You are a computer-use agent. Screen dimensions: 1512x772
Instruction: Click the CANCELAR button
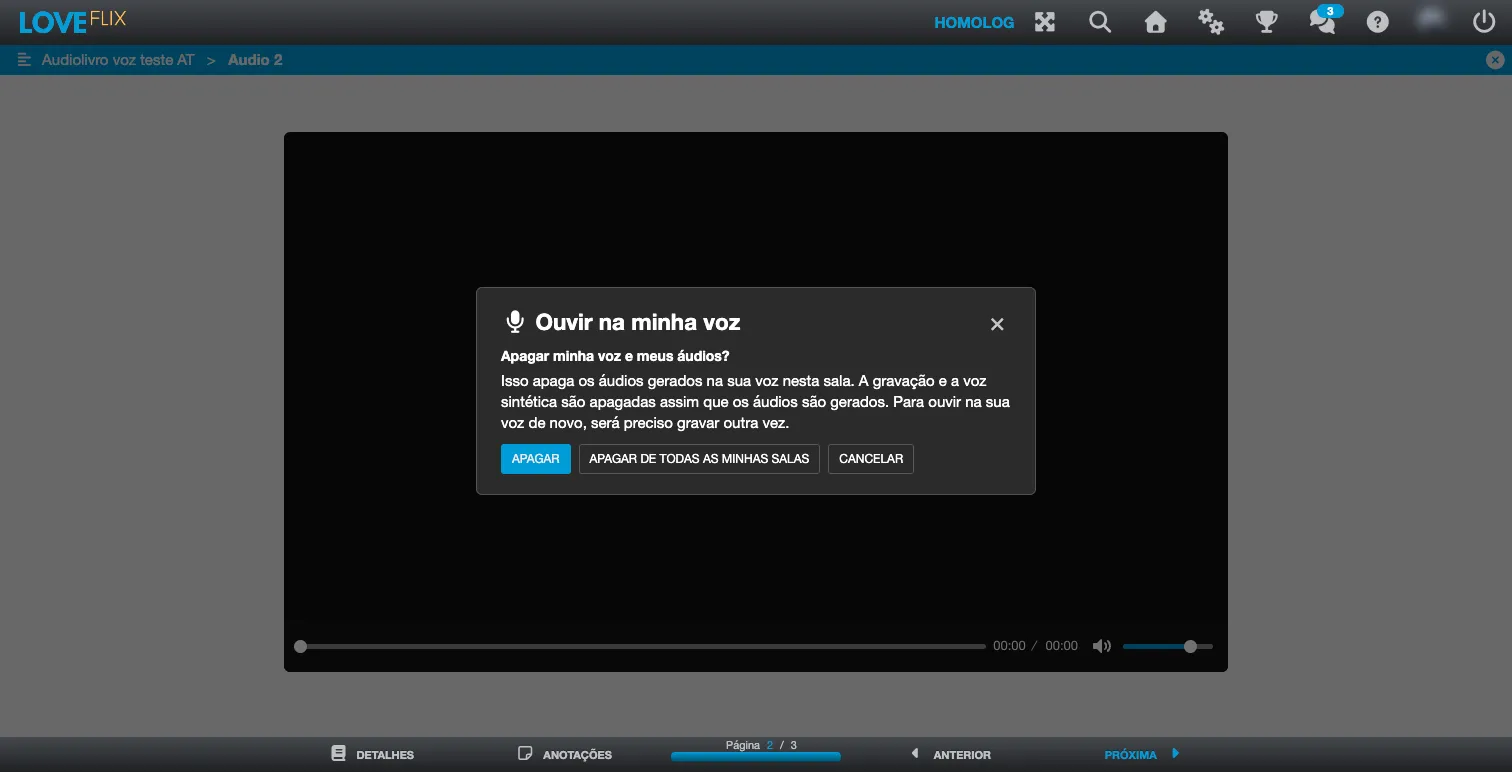(x=871, y=459)
